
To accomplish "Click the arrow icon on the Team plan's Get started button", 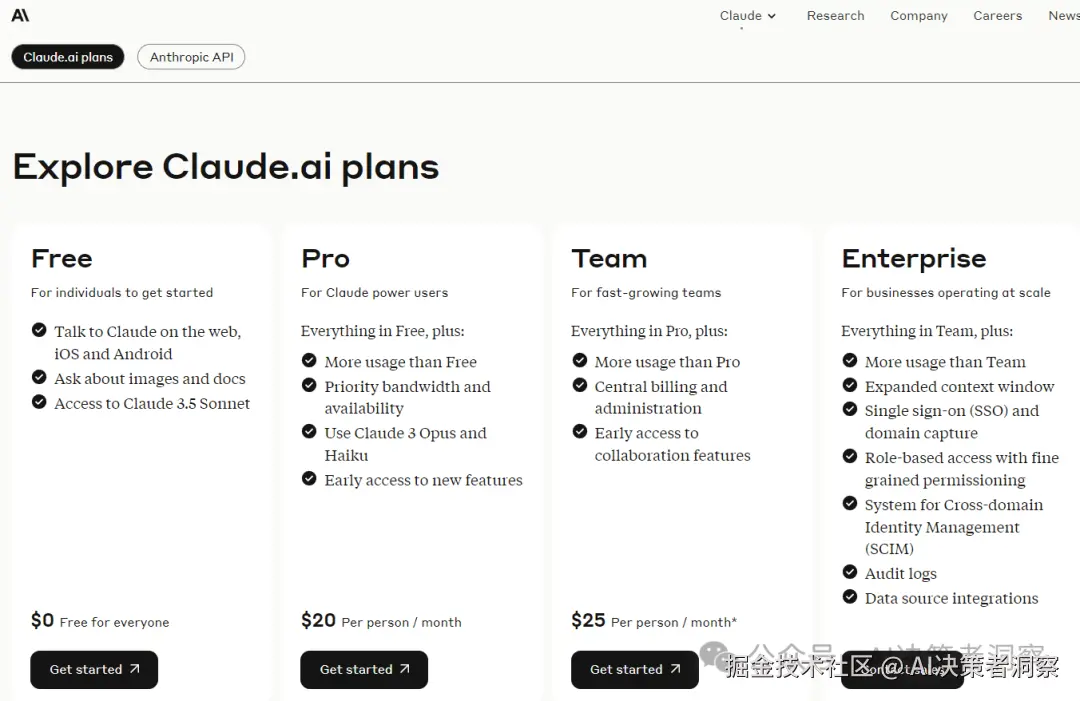I will click(675, 669).
